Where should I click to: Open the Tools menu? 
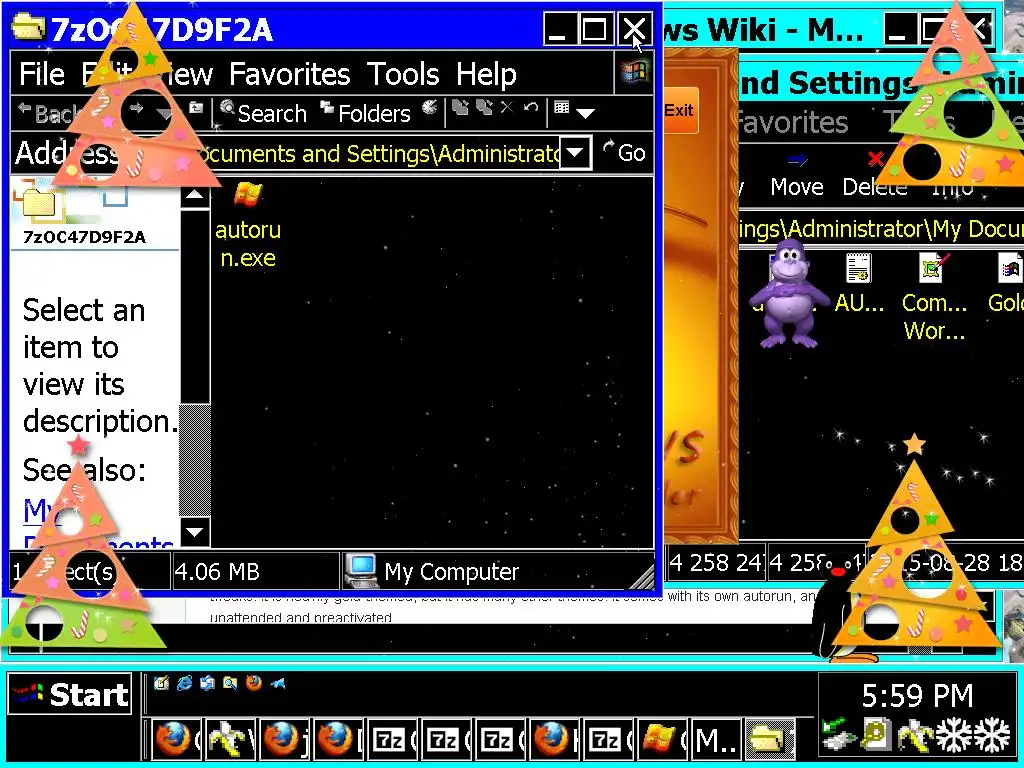[x=403, y=74]
